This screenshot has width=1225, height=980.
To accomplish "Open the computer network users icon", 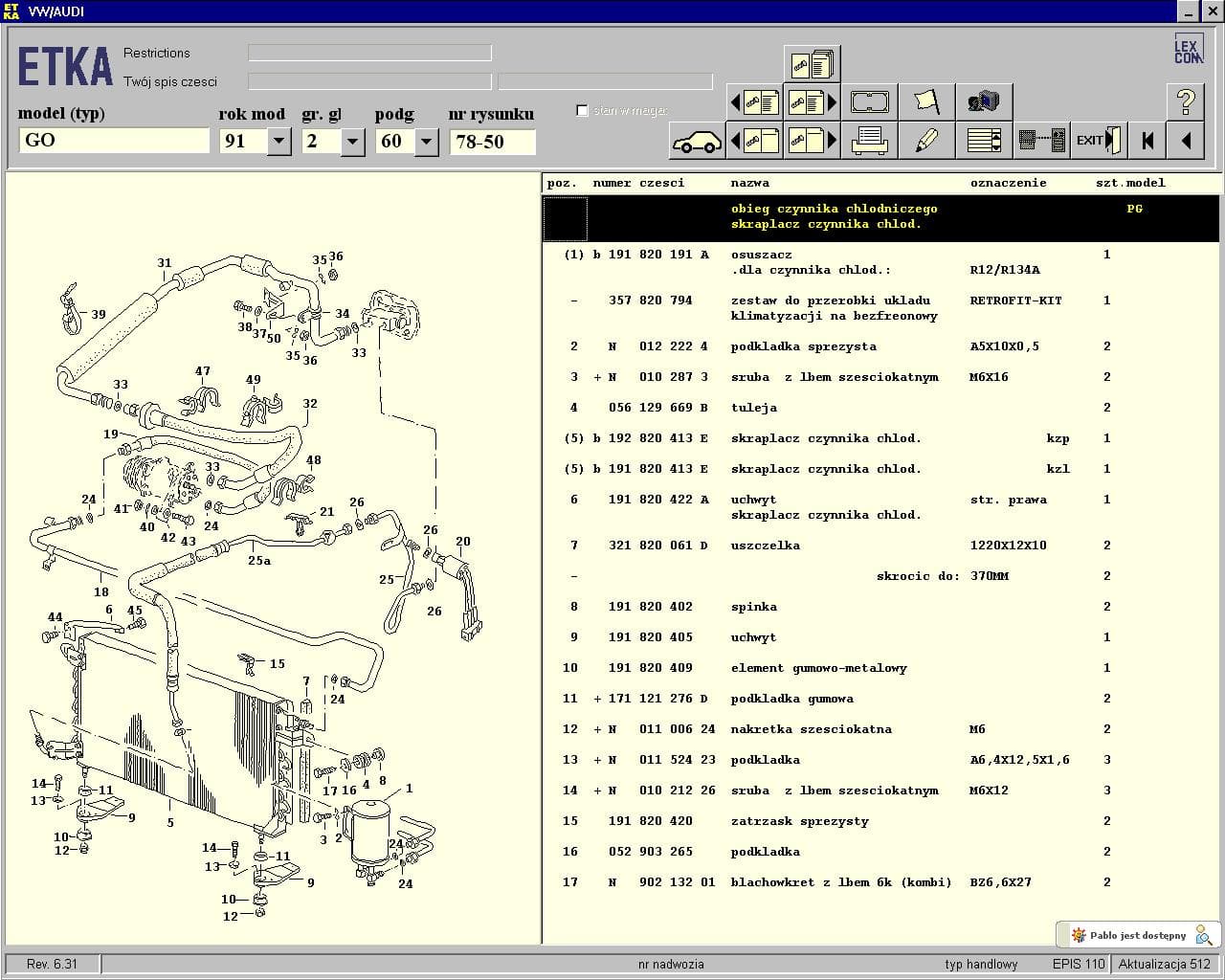I will pos(984,101).
